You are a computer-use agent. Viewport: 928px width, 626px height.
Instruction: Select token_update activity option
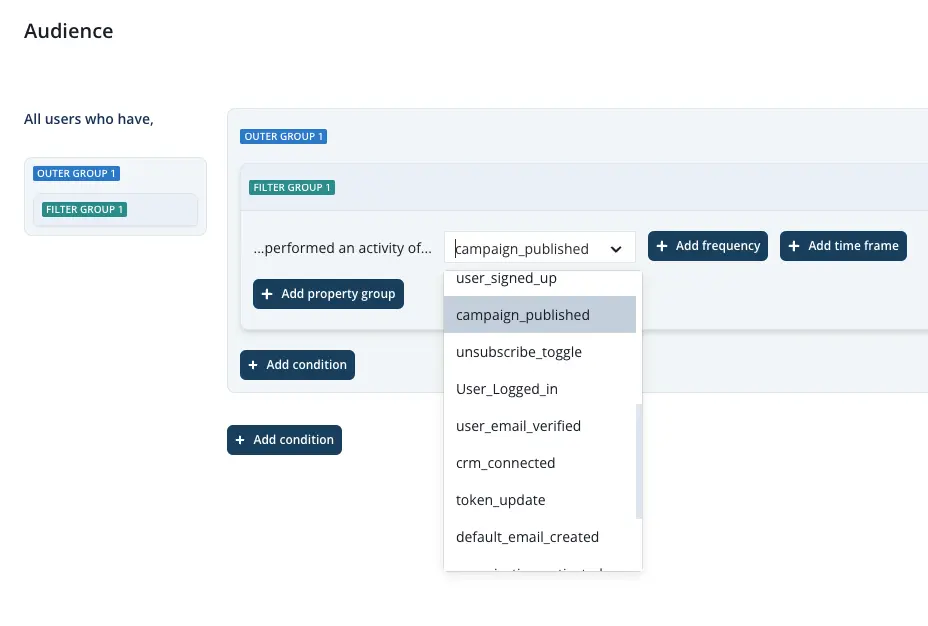[x=500, y=500]
